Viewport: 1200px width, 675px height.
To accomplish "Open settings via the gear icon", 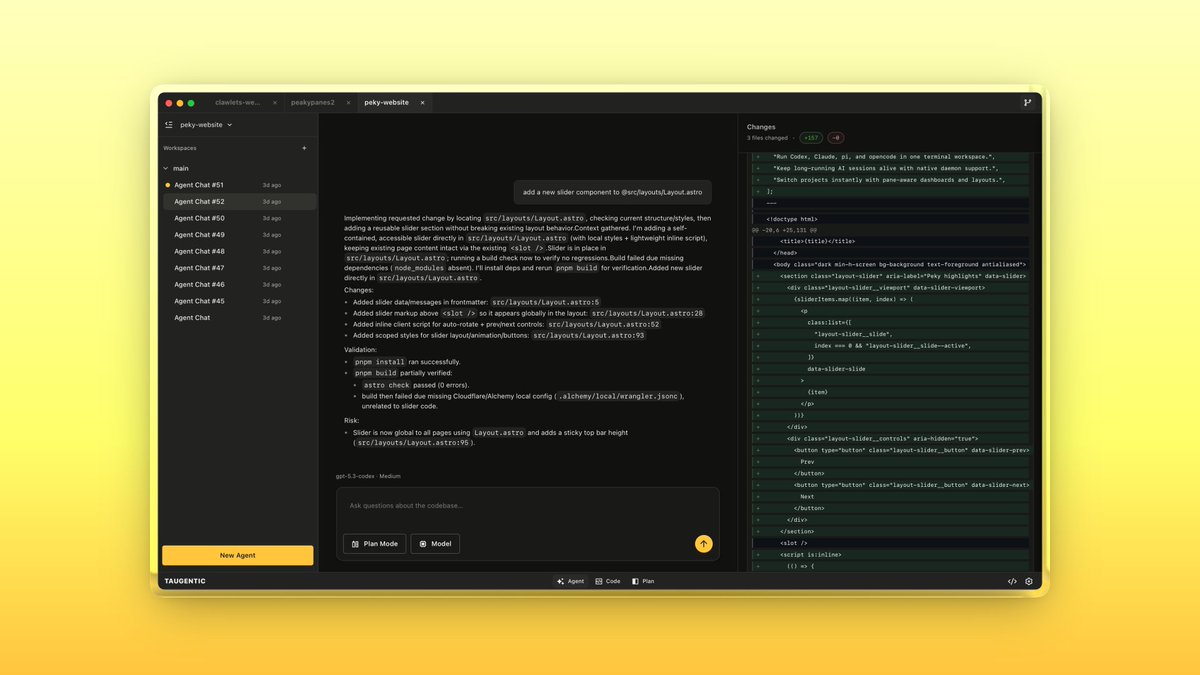I will click(x=1029, y=581).
